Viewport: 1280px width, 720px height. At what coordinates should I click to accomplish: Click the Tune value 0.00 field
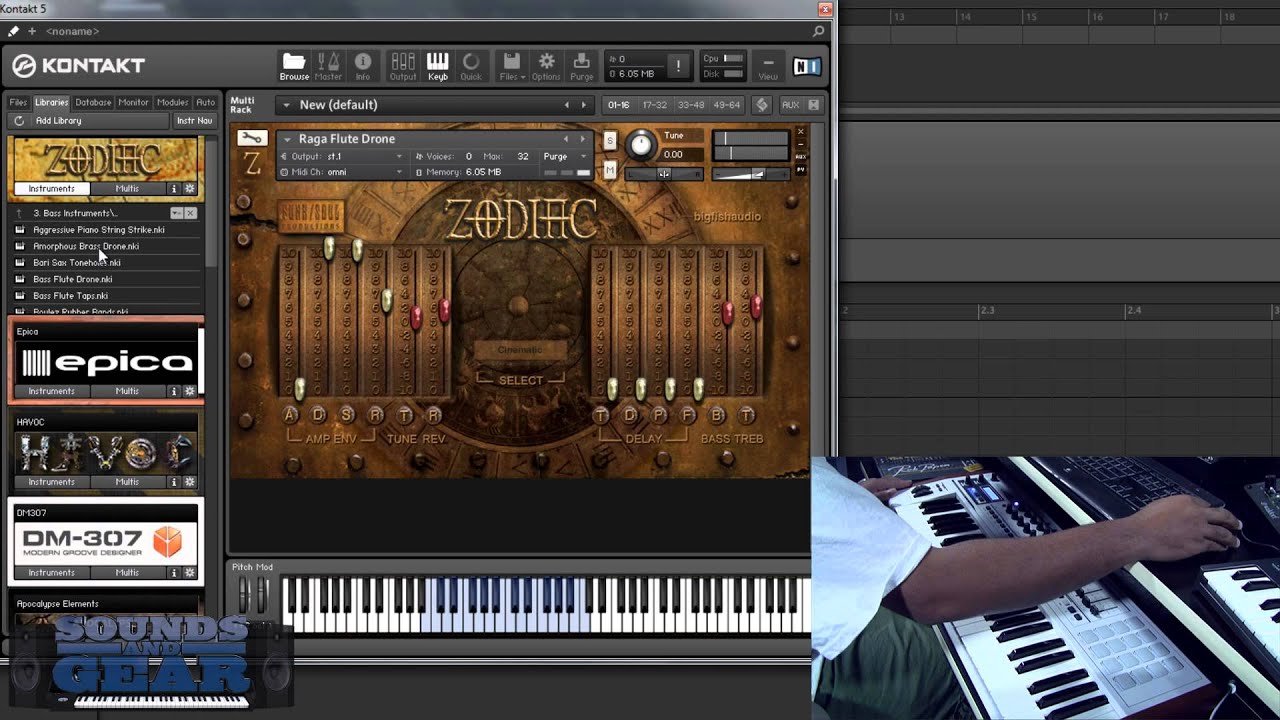[680, 155]
